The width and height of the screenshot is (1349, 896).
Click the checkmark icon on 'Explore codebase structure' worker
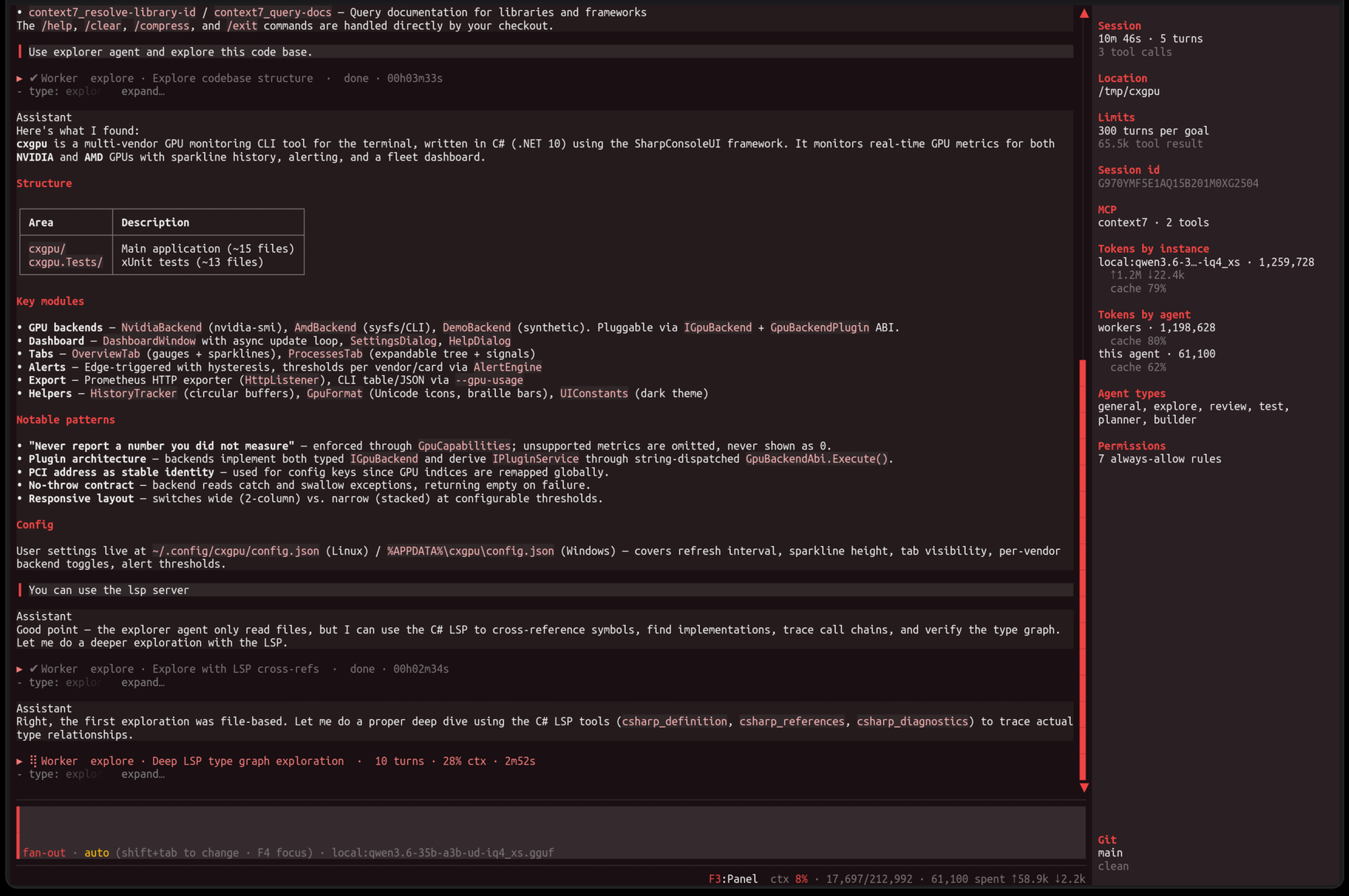point(33,78)
